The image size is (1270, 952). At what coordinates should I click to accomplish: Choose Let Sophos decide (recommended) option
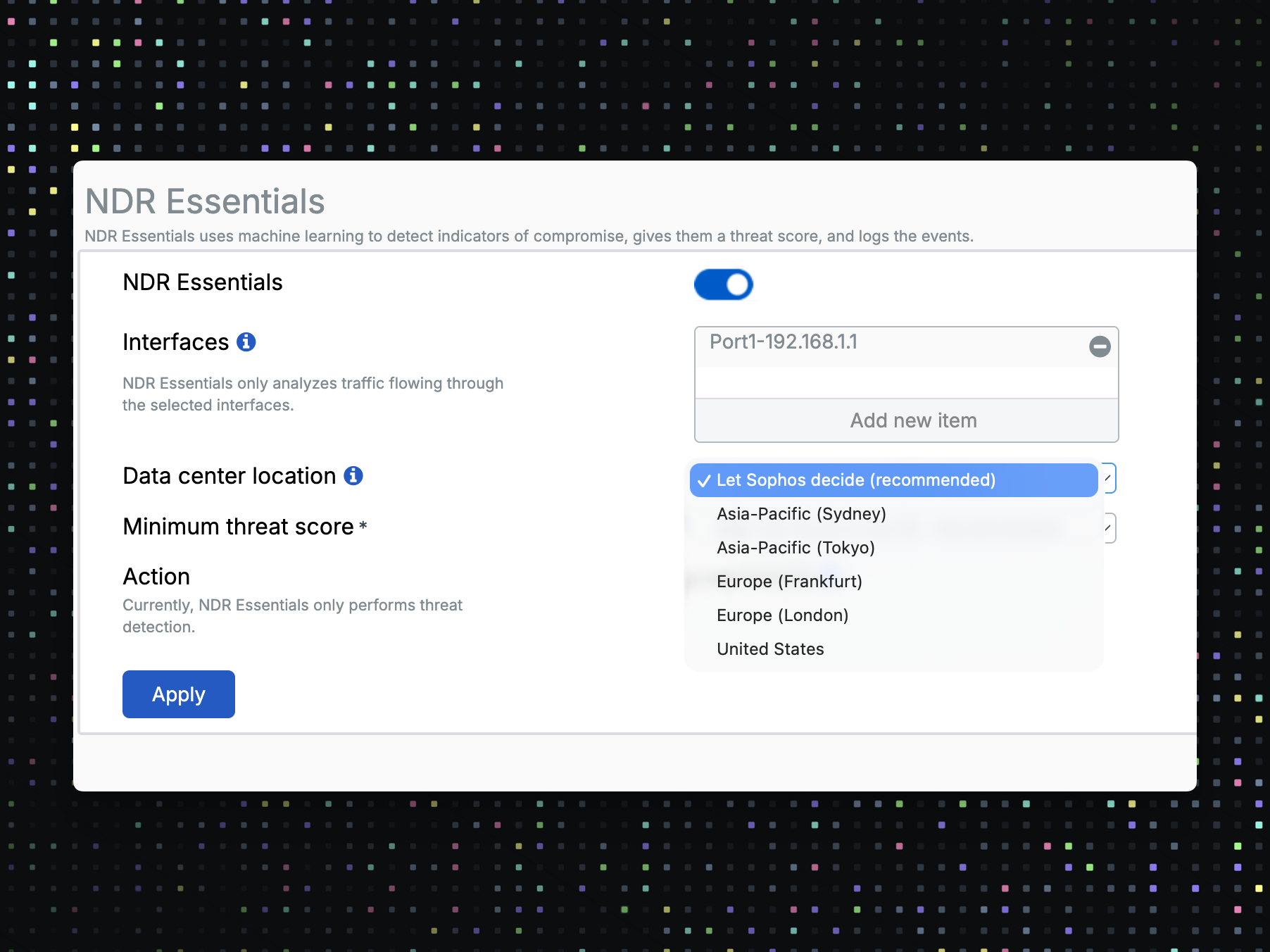[x=855, y=480]
